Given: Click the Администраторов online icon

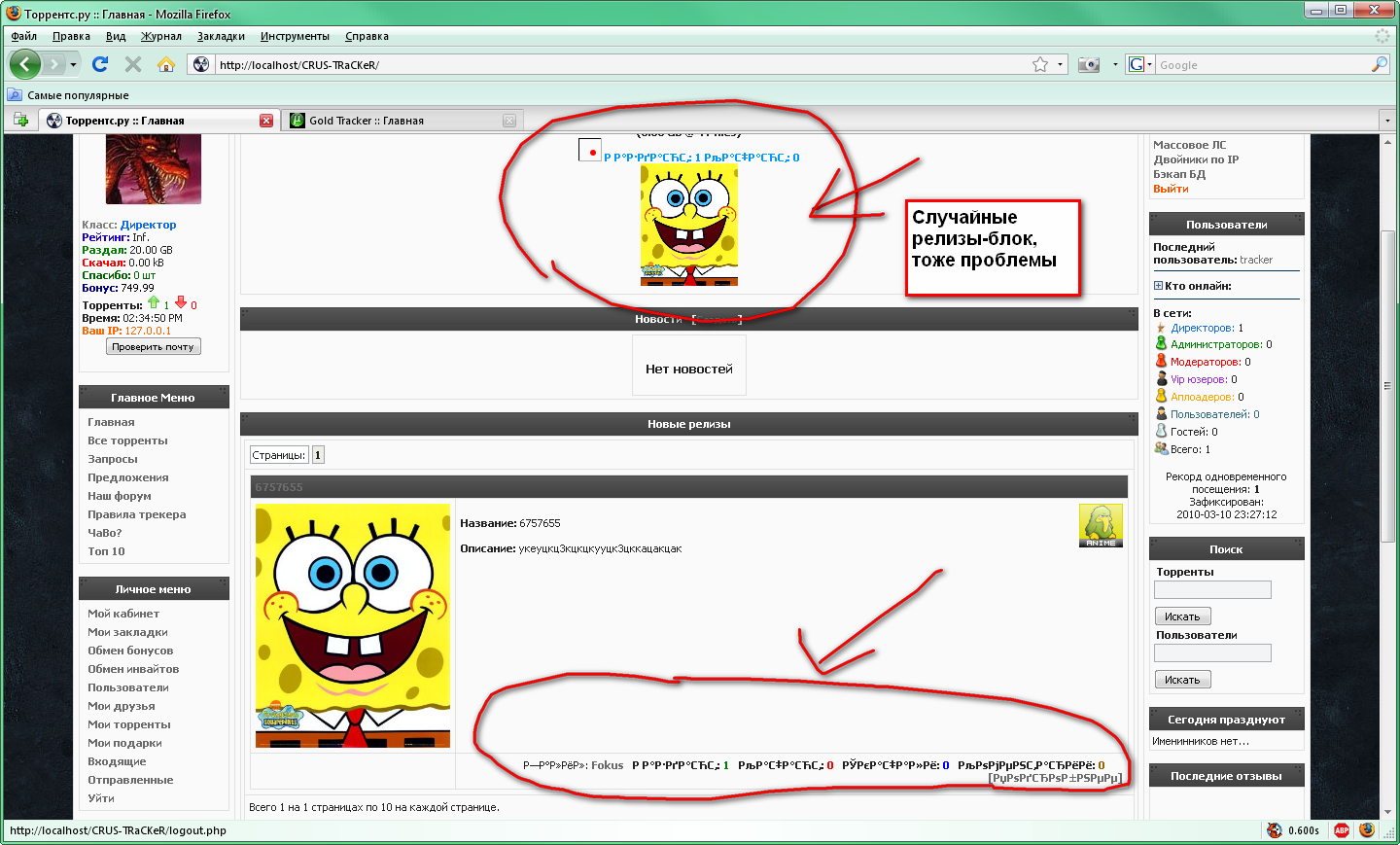Looking at the screenshot, I should pyautogui.click(x=1161, y=343).
